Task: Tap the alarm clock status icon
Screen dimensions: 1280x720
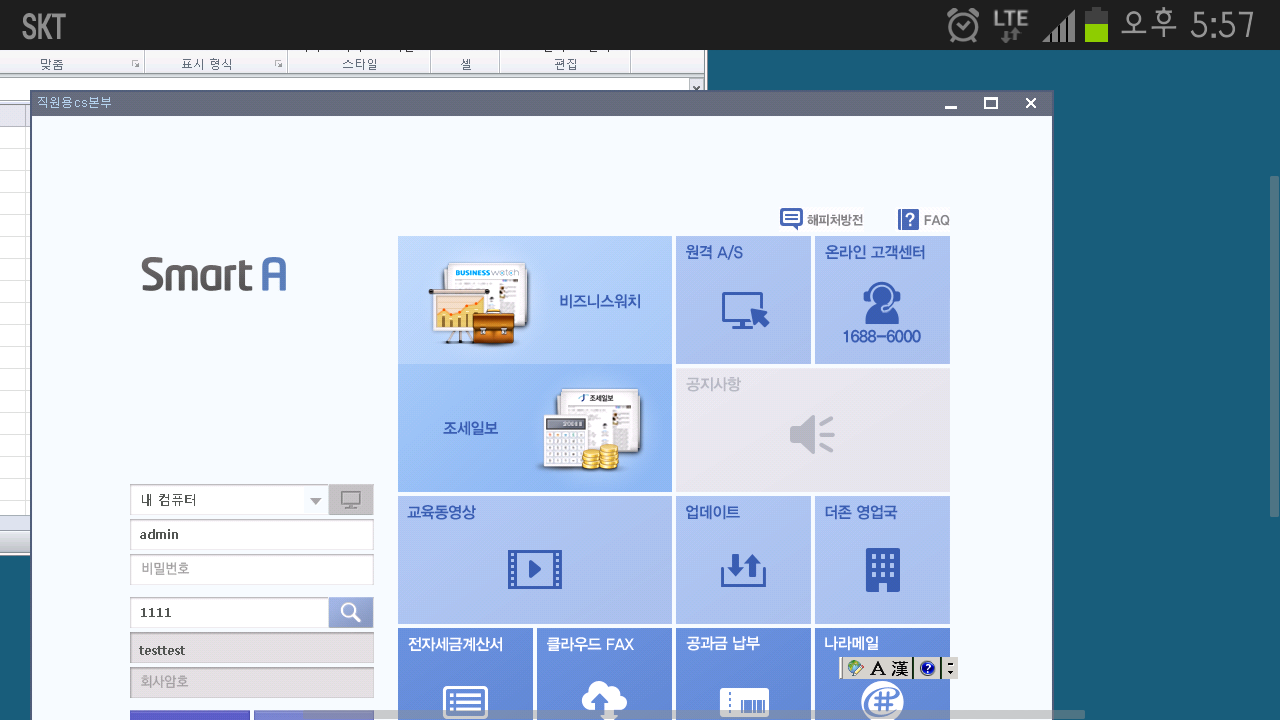Action: (963, 25)
